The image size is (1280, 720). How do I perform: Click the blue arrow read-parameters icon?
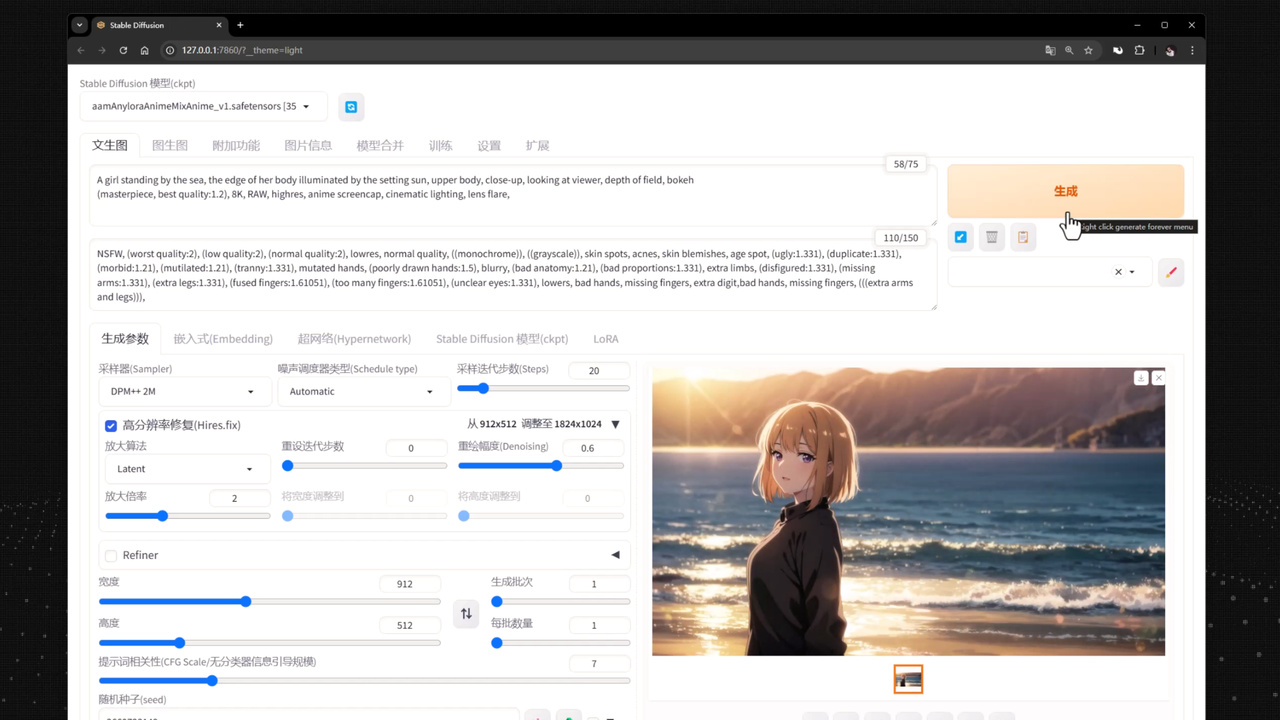point(961,237)
